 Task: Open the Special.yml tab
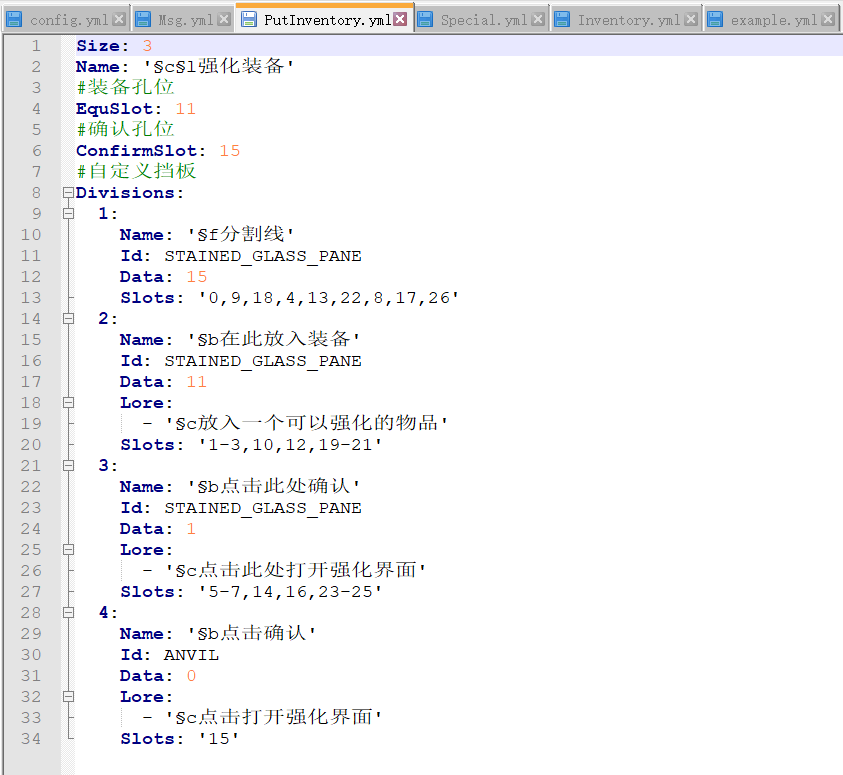pyautogui.click(x=482, y=20)
